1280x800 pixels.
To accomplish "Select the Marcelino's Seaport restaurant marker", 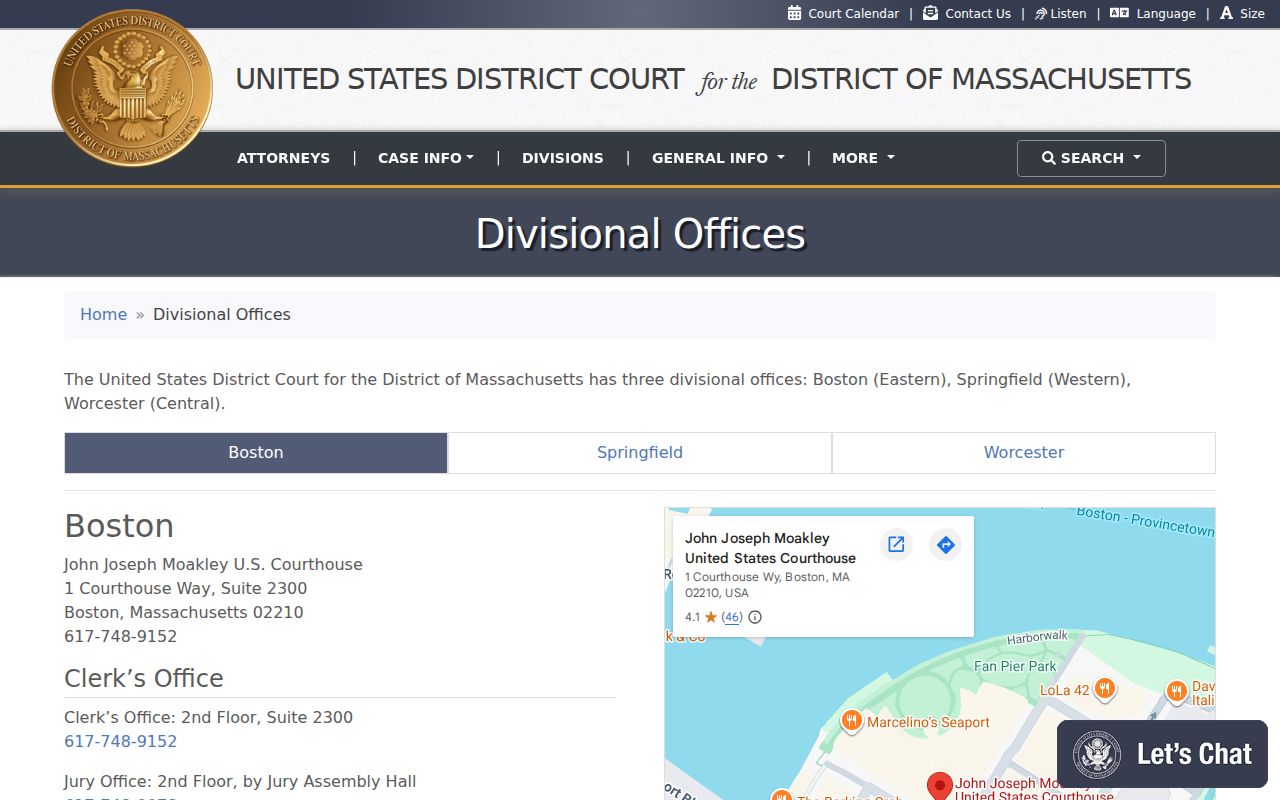I will click(x=851, y=720).
